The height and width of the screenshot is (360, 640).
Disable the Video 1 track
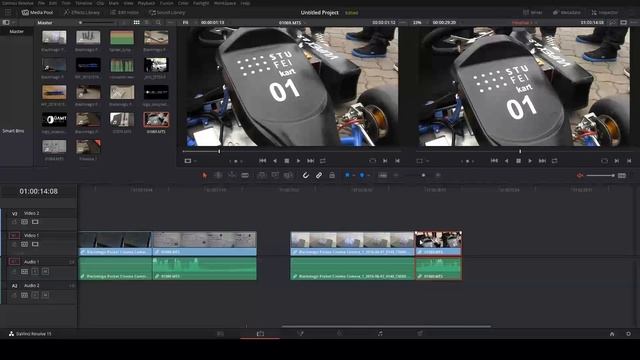point(35,244)
